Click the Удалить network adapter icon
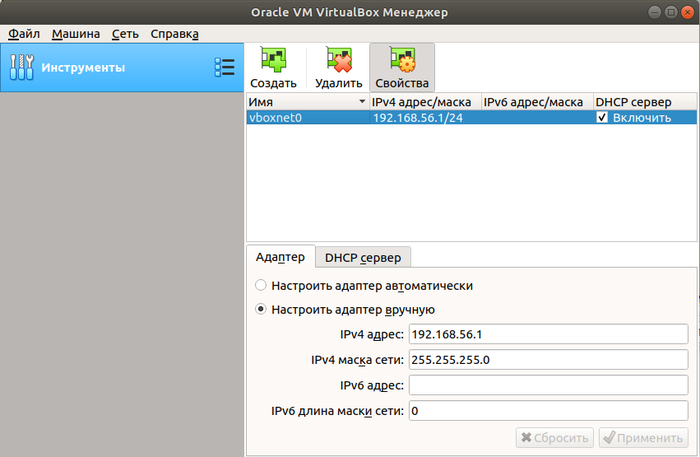The height and width of the screenshot is (457, 700). (338, 62)
